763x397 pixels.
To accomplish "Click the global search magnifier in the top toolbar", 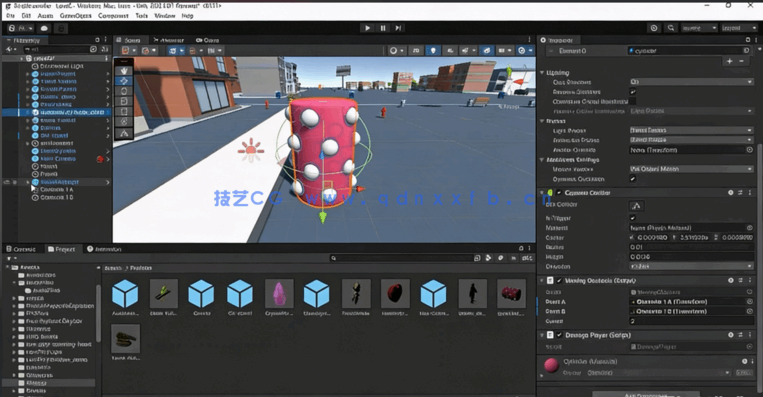I will pyautogui.click(x=671, y=28).
